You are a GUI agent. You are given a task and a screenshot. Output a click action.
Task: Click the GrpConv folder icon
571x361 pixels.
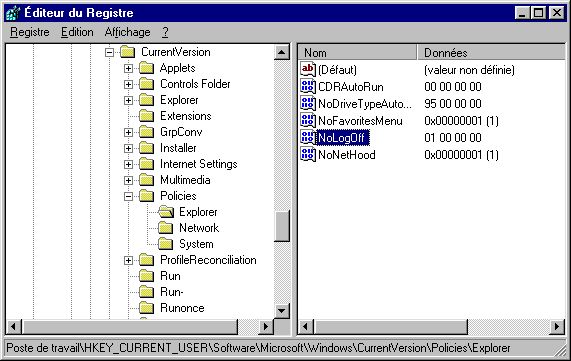tap(147, 132)
